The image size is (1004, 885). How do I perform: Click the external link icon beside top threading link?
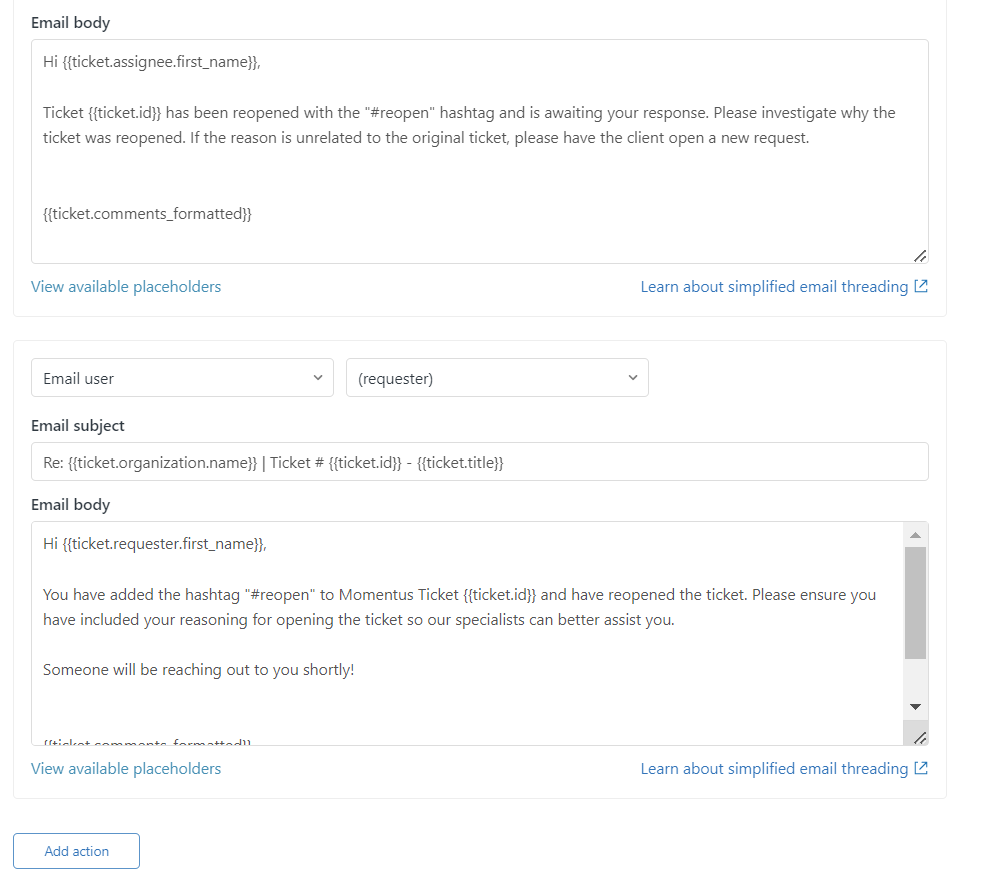(x=922, y=286)
